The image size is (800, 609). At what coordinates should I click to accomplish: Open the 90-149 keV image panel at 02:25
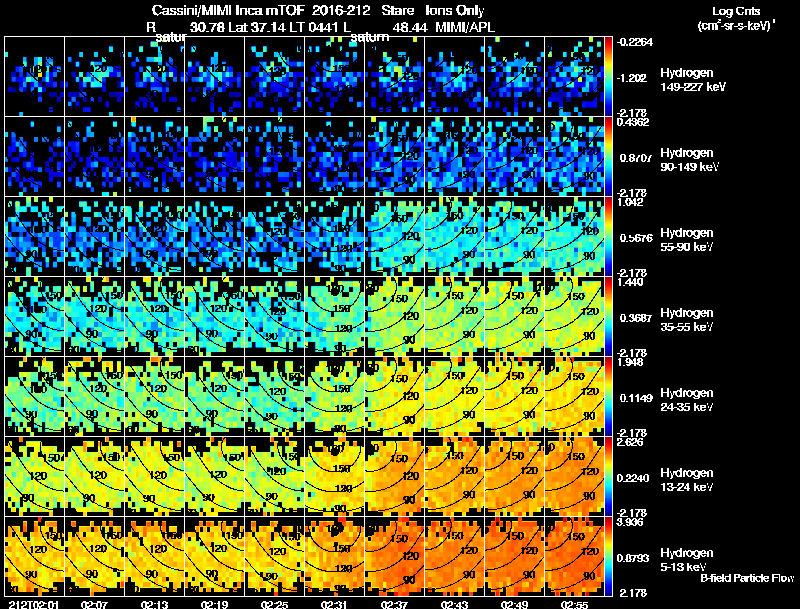tap(274, 156)
